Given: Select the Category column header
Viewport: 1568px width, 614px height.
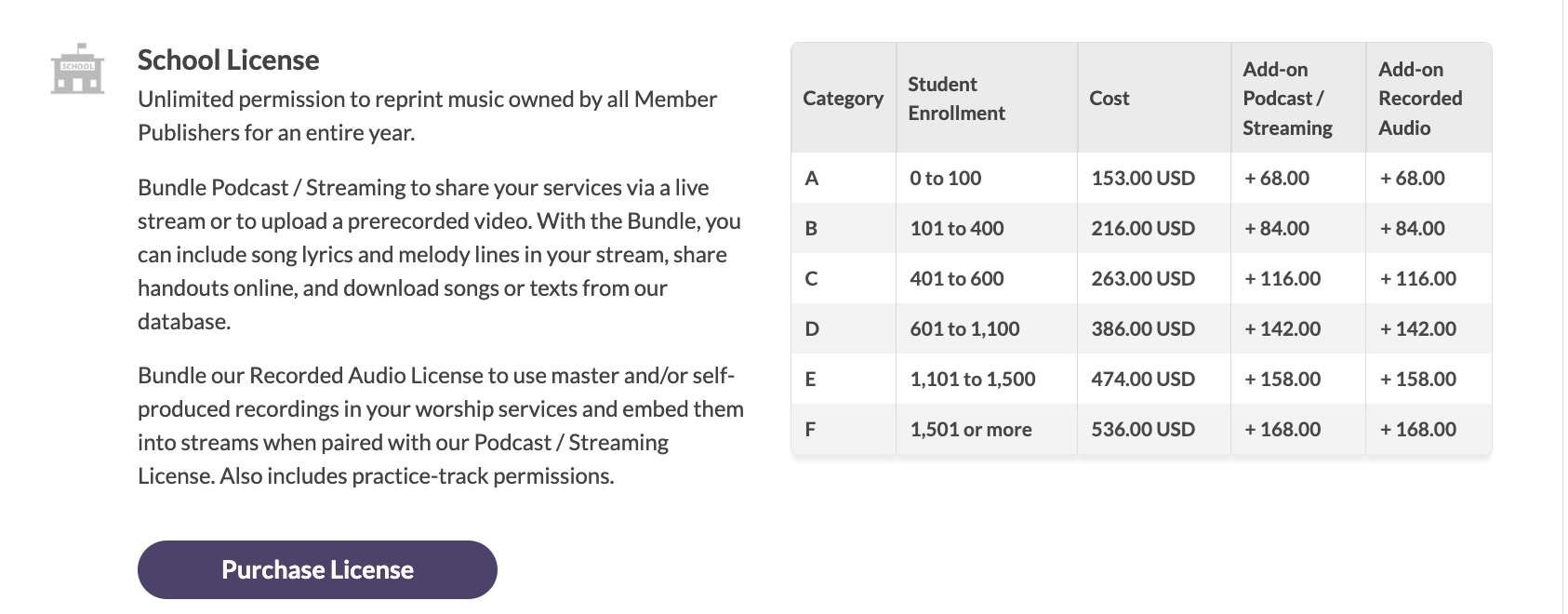Looking at the screenshot, I should coord(843,99).
